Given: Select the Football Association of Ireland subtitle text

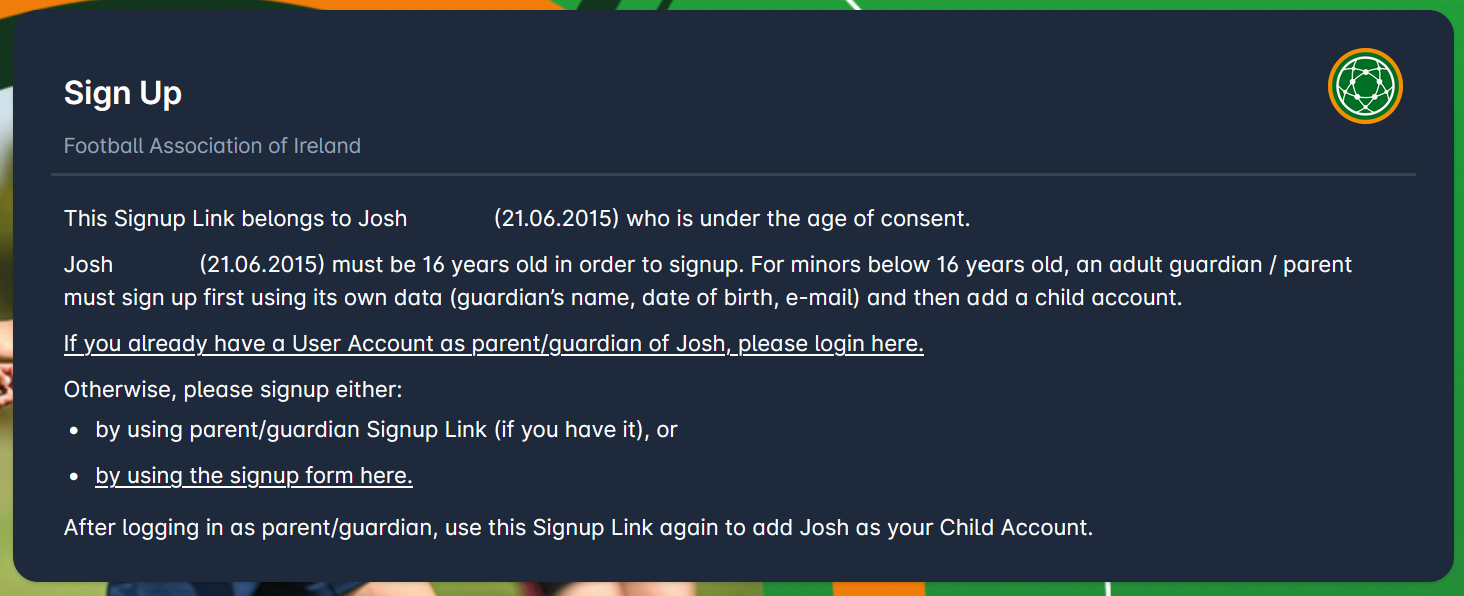Looking at the screenshot, I should click(x=212, y=145).
